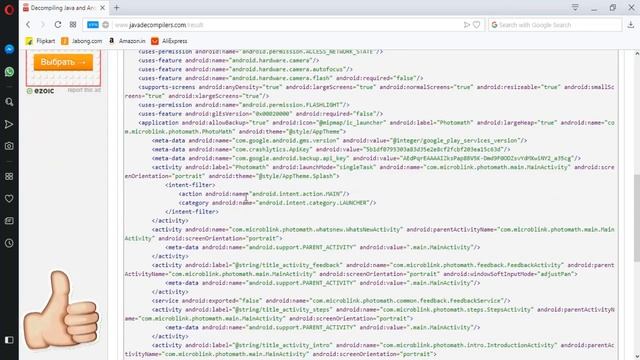The width and height of the screenshot is (640, 360).
Task: Go forward to the next page
Action: [x=42, y=25]
